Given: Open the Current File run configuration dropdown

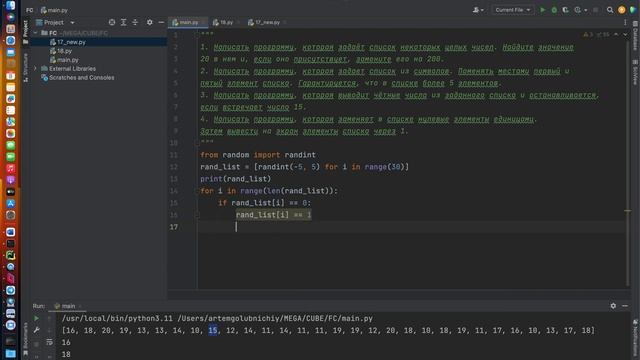Looking at the screenshot, I should coord(513,10).
